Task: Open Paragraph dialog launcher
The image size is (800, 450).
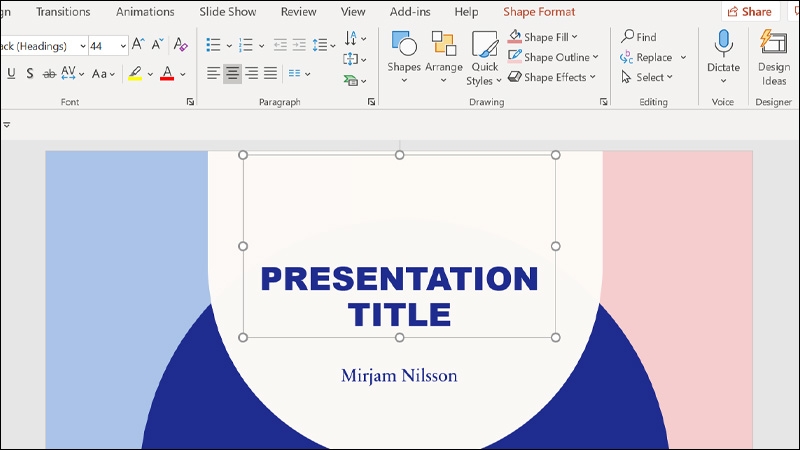Action: pyautogui.click(x=371, y=102)
